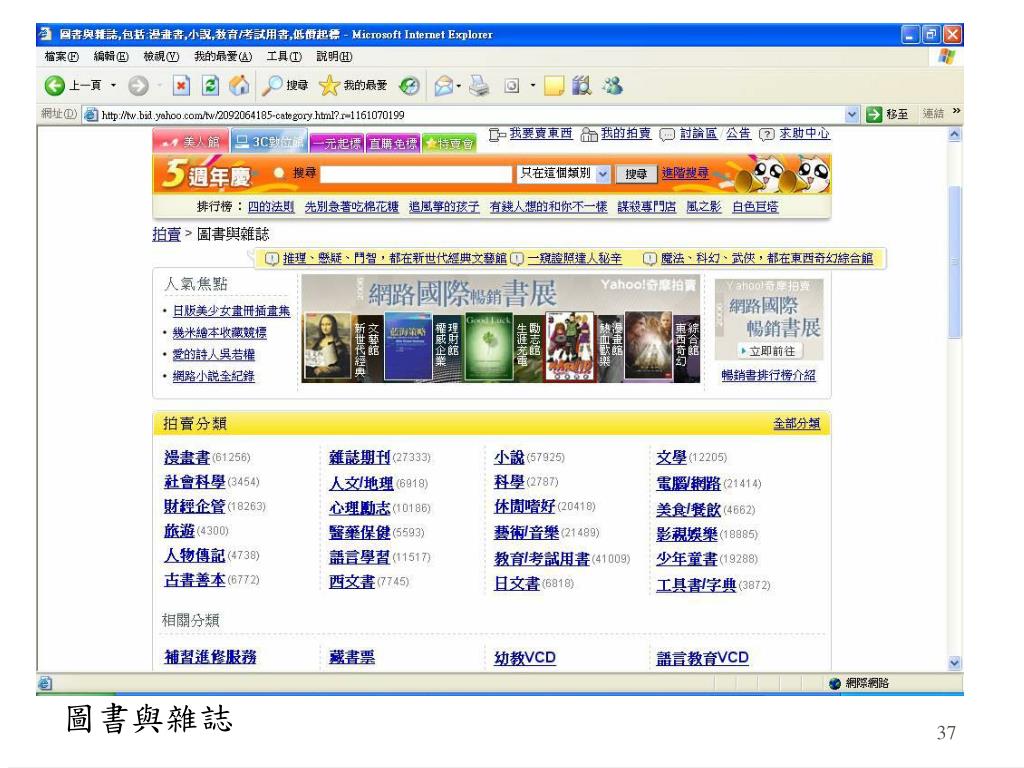Open the 我的最愛(A) menu

click(223, 57)
